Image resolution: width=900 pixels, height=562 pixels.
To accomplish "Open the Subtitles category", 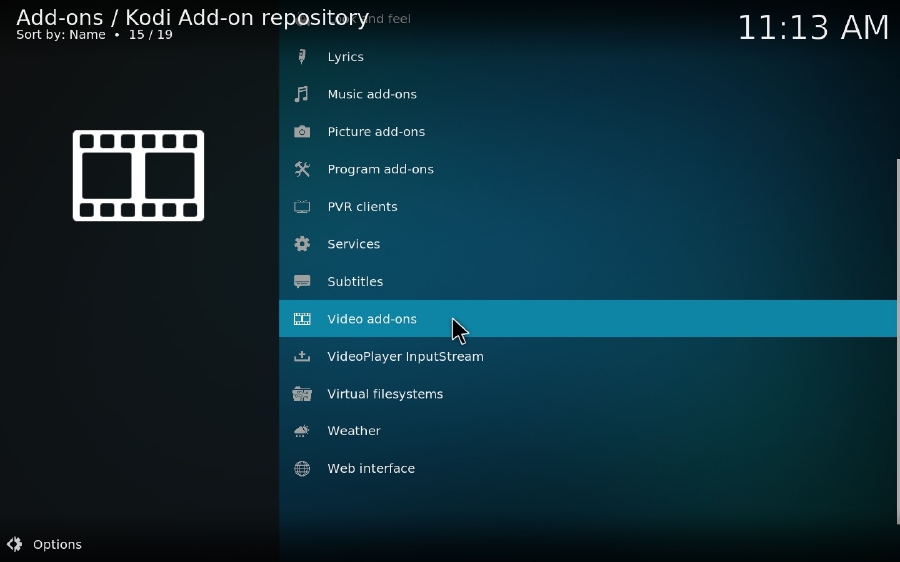I will coord(588,281).
